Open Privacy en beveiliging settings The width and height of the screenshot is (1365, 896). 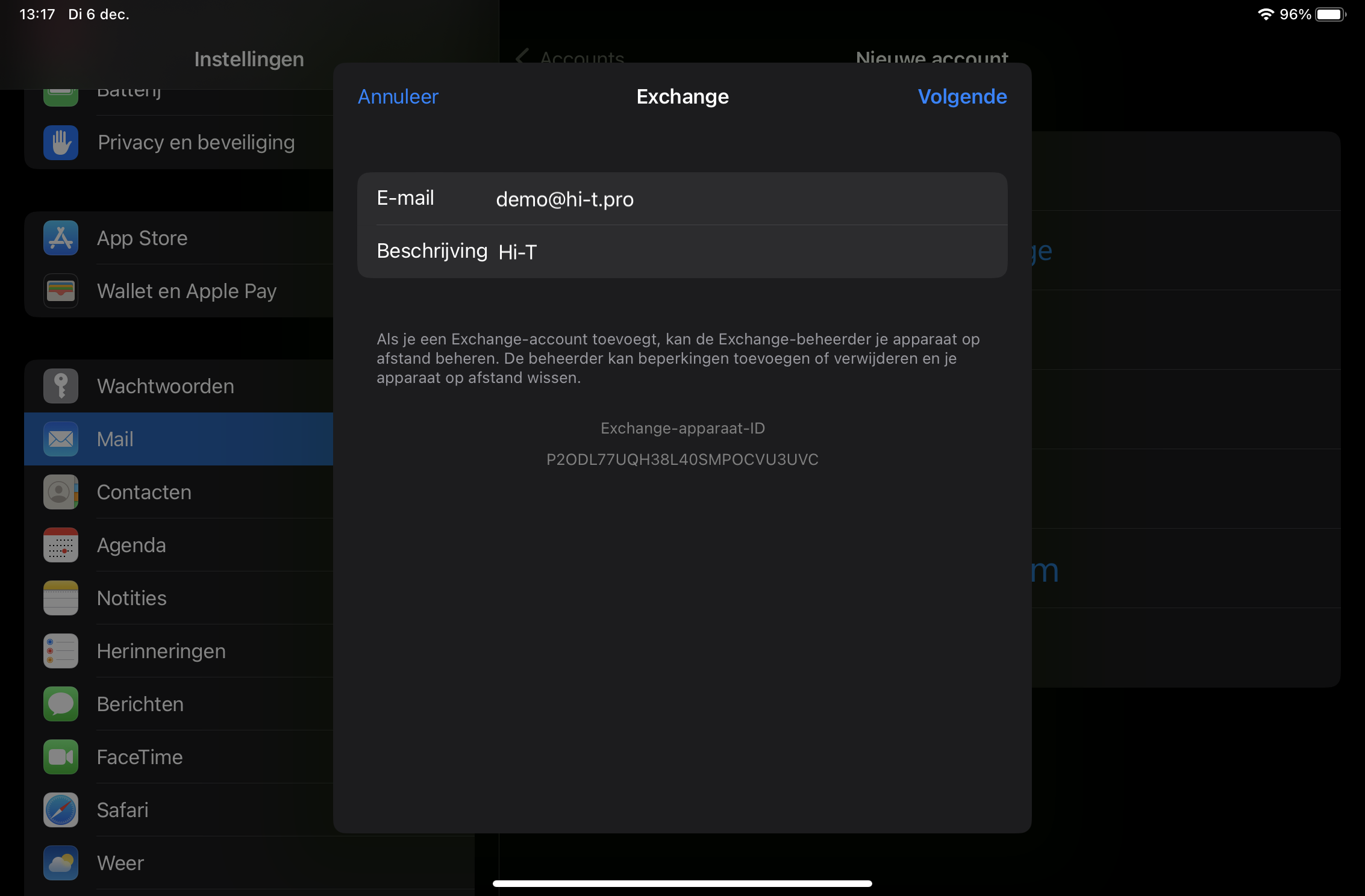click(x=179, y=143)
